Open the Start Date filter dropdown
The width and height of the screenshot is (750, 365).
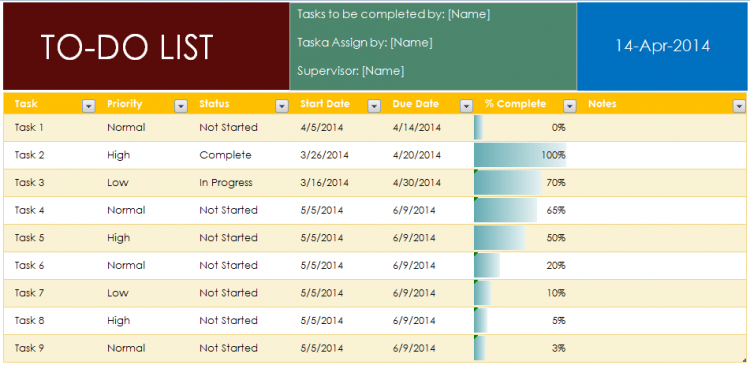[374, 106]
